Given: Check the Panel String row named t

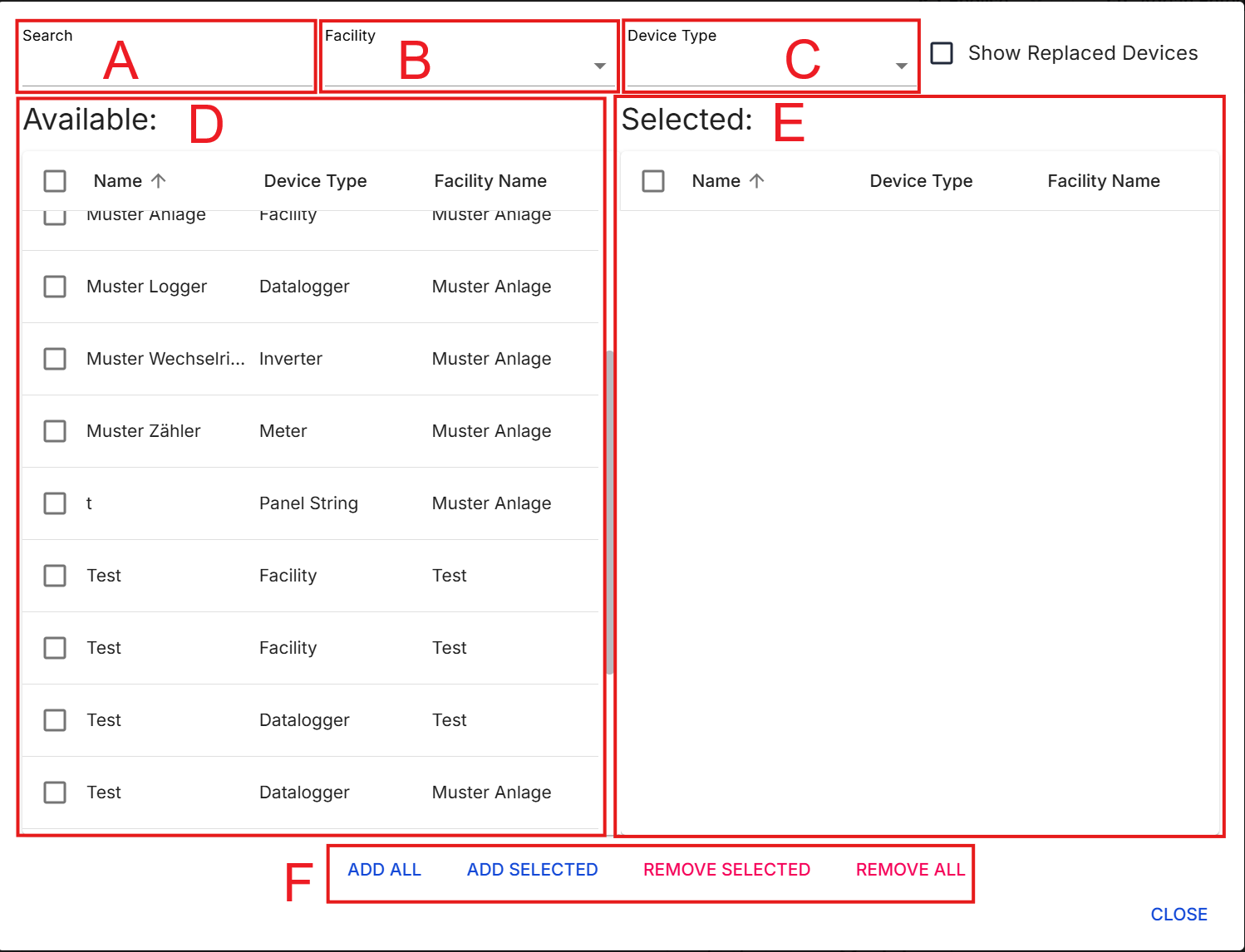Looking at the screenshot, I should (55, 503).
